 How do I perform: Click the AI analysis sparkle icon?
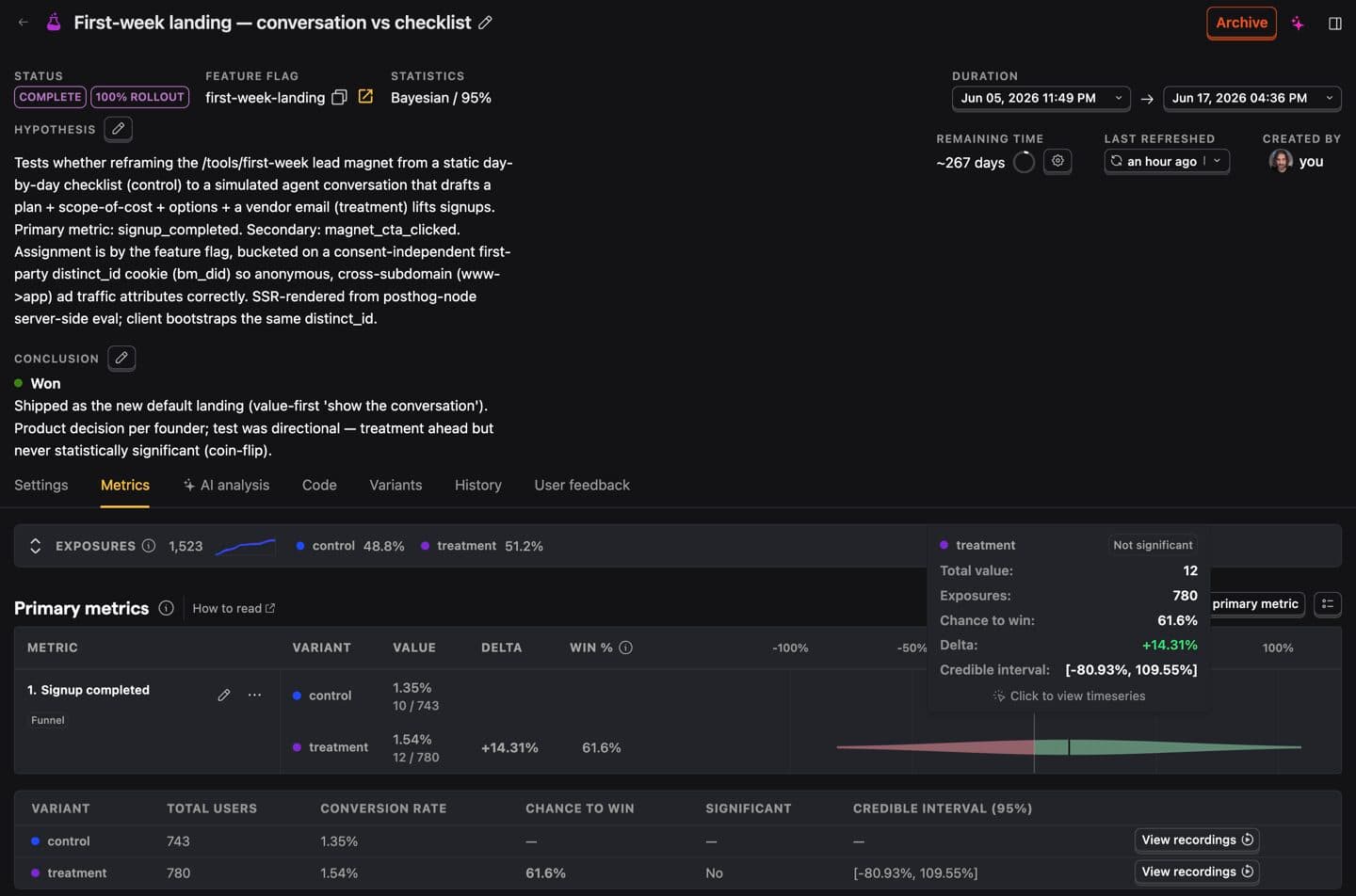pyautogui.click(x=189, y=485)
